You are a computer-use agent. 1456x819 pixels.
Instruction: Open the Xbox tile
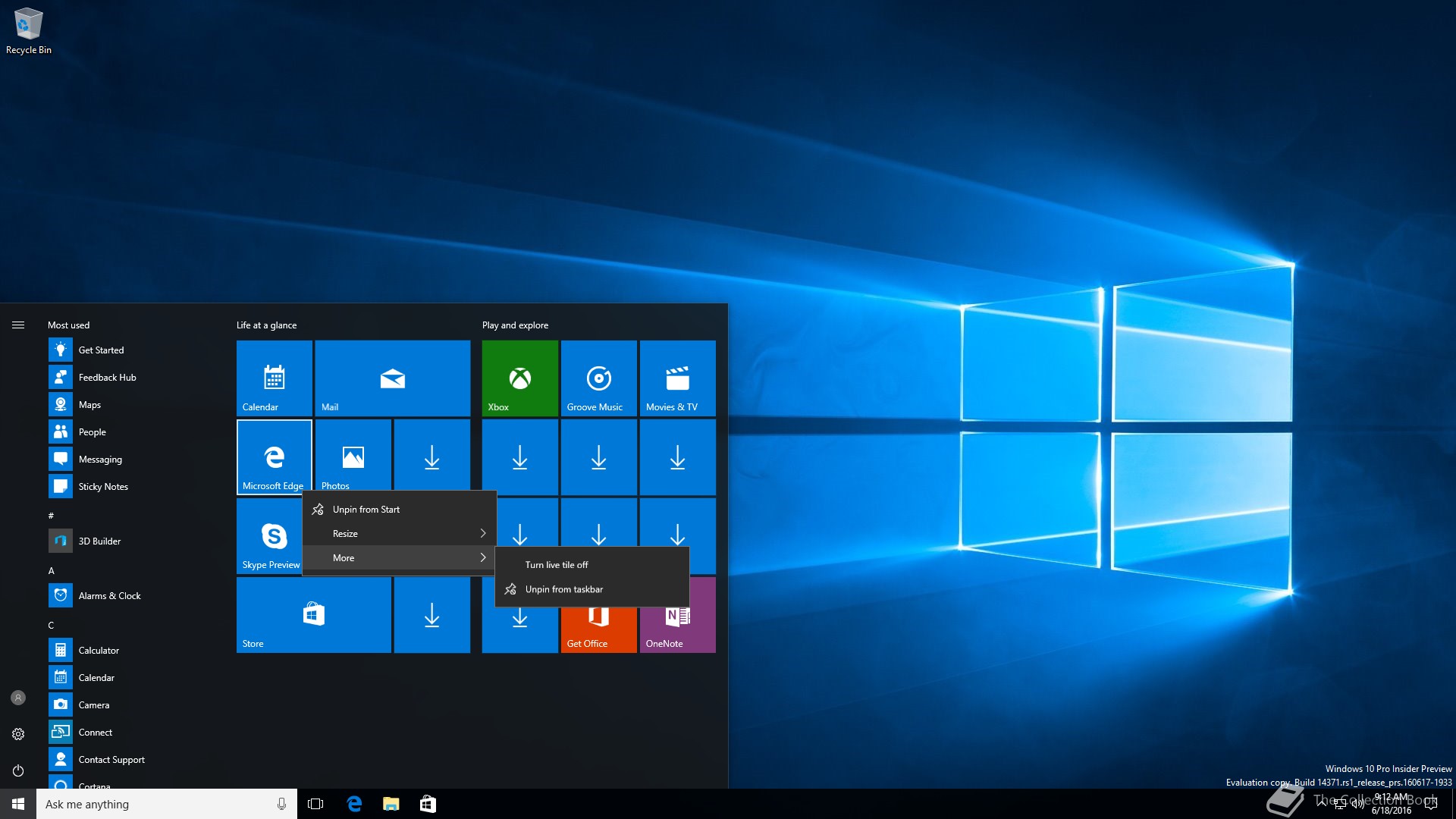coord(519,378)
